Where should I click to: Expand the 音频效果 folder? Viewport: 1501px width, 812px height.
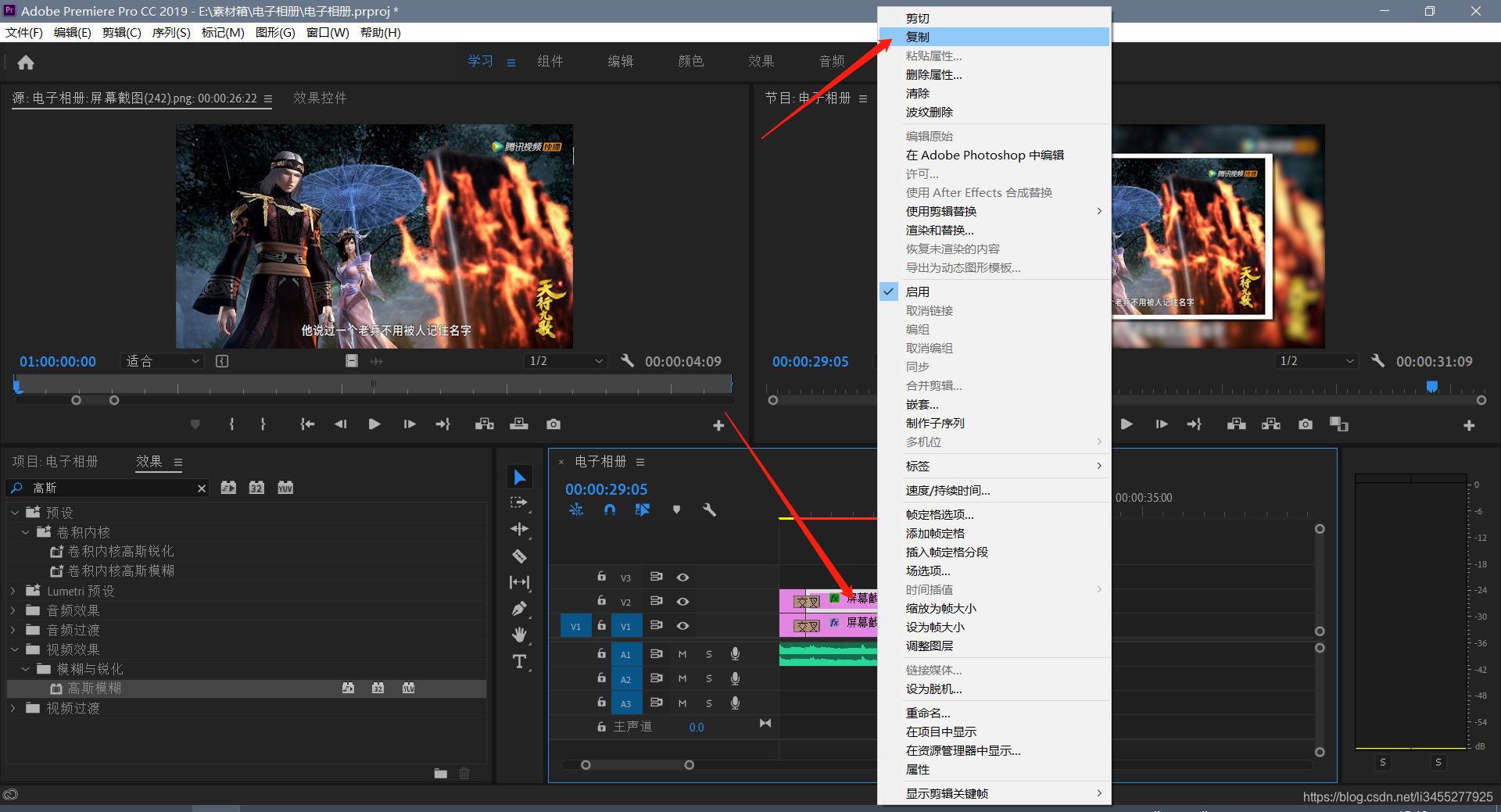(x=13, y=610)
